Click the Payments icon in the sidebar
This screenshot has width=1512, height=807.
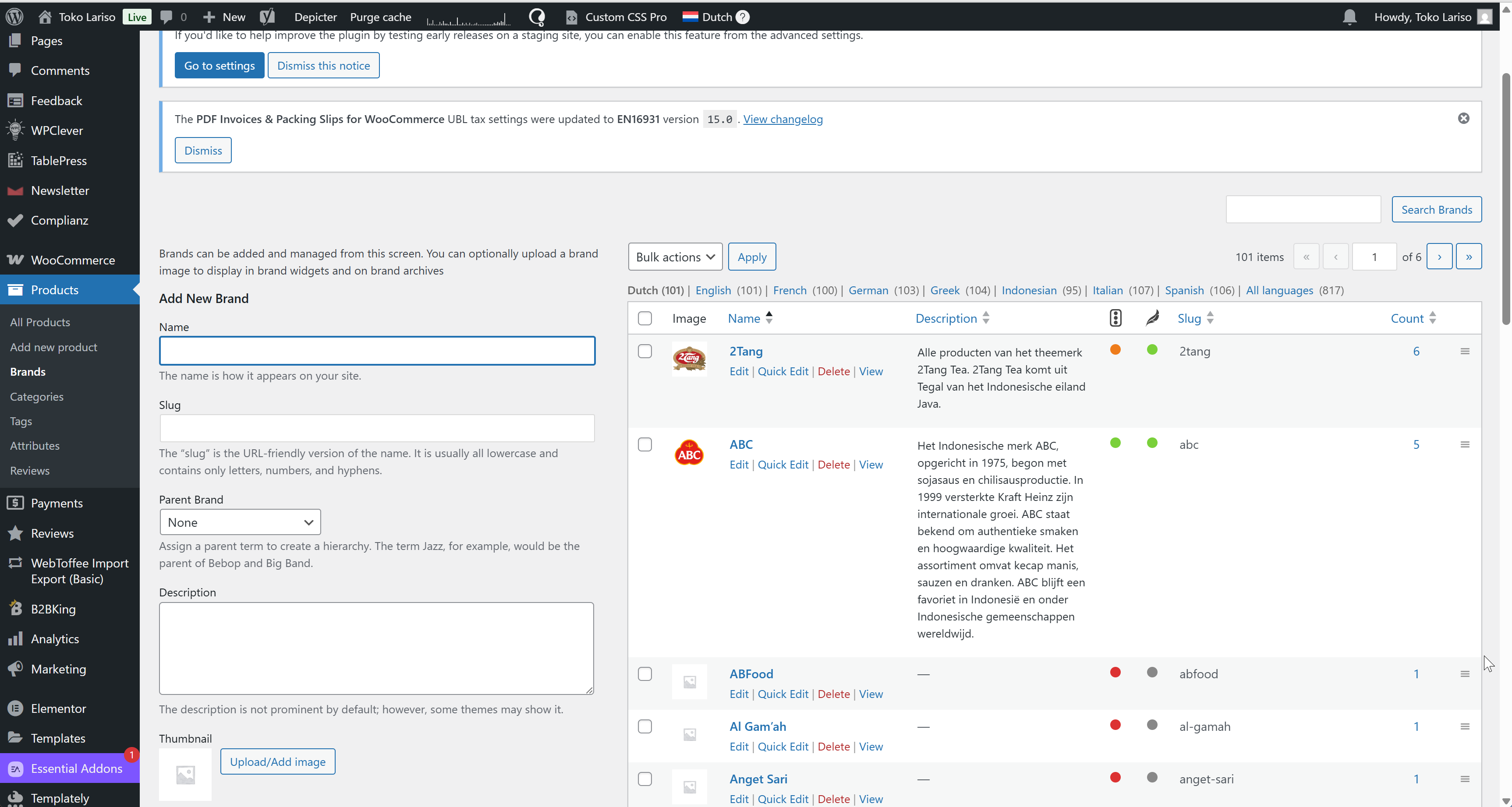coord(15,503)
